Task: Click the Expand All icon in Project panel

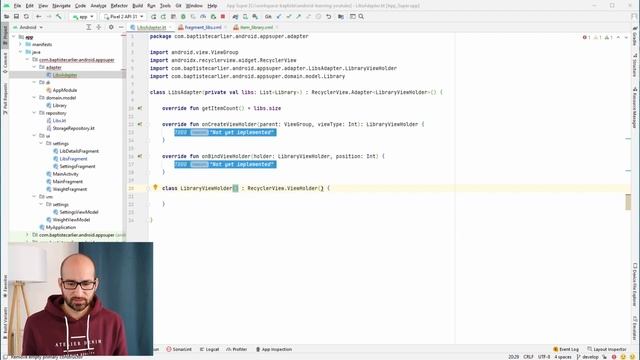Action: 89,27
